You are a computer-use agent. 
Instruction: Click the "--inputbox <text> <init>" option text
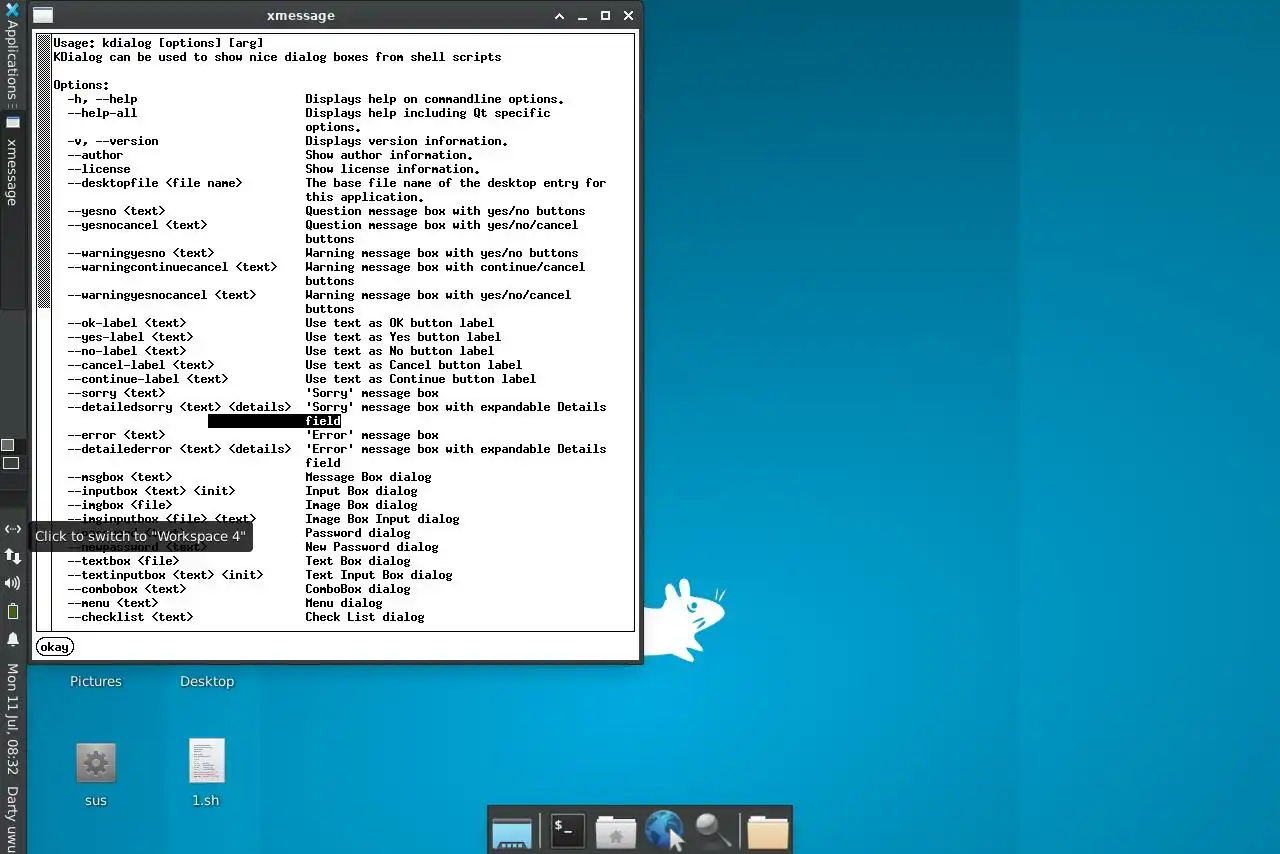tap(151, 491)
